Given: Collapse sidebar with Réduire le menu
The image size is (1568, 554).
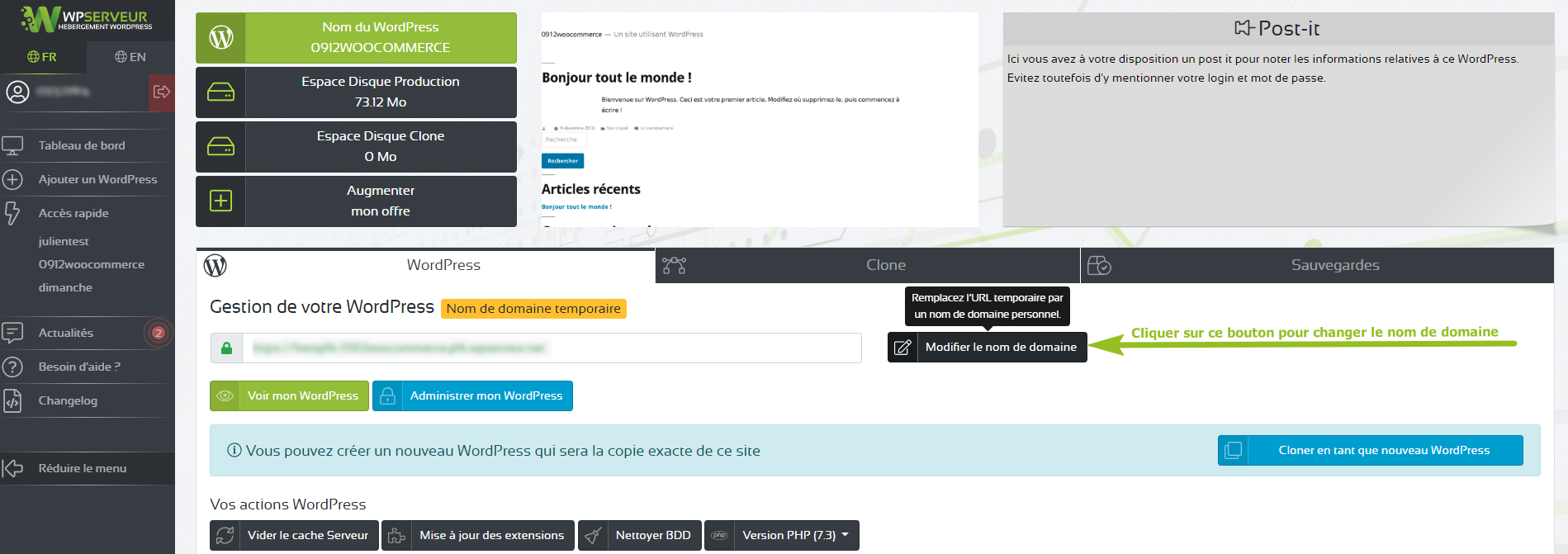Looking at the screenshot, I should click(82, 468).
